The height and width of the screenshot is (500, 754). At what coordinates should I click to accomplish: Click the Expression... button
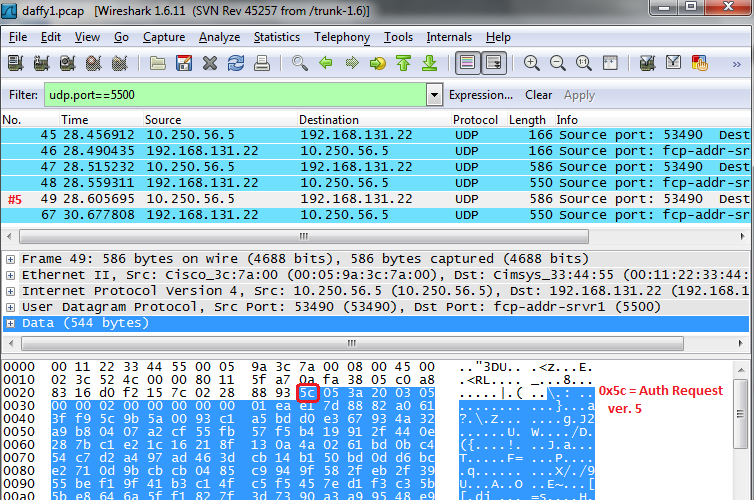[481, 95]
